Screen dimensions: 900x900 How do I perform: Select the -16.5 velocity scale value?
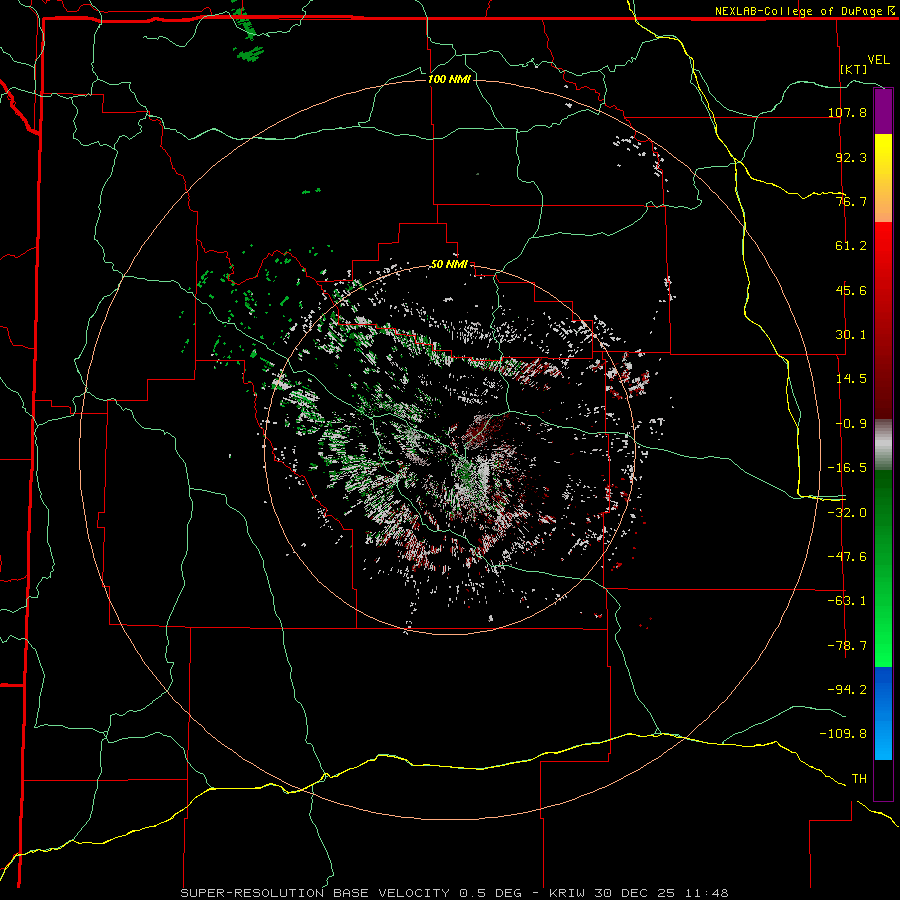[x=847, y=468]
